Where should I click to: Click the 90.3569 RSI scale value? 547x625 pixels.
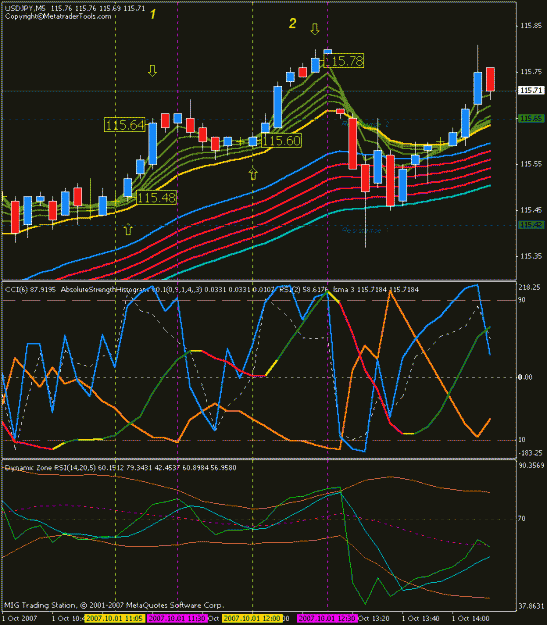531,465
